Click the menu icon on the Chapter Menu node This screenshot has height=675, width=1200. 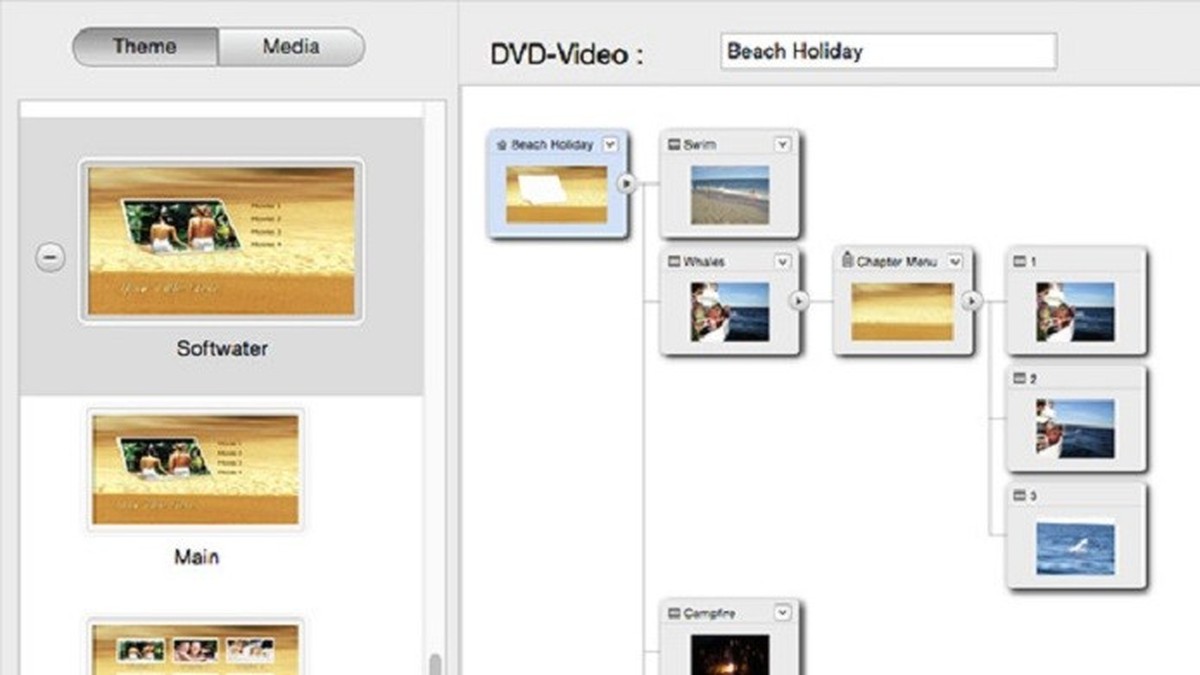[846, 261]
